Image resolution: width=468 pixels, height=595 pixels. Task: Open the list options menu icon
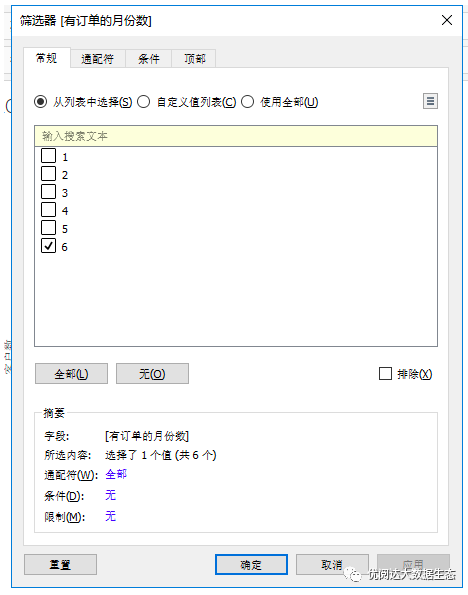click(430, 101)
